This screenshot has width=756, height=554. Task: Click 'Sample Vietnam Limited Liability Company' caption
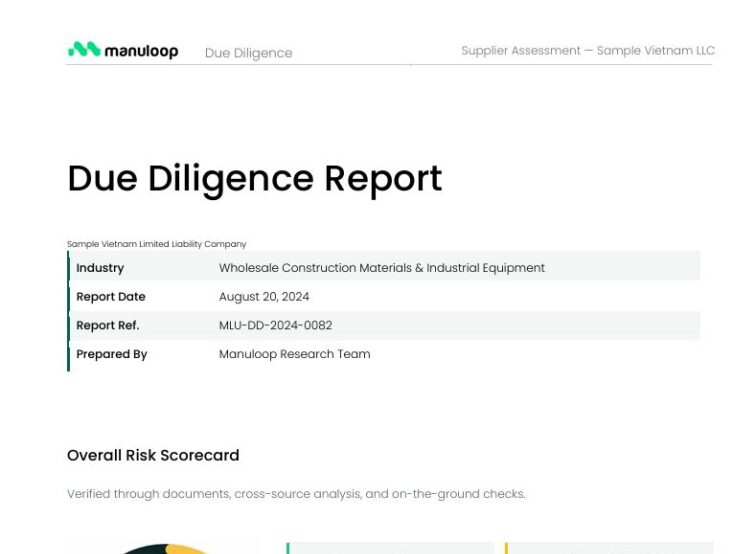(157, 244)
